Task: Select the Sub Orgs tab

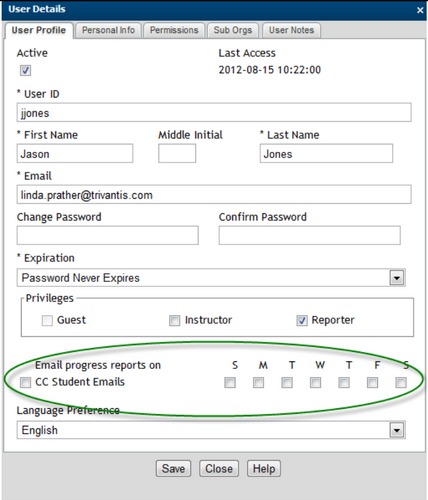Action: [x=233, y=30]
